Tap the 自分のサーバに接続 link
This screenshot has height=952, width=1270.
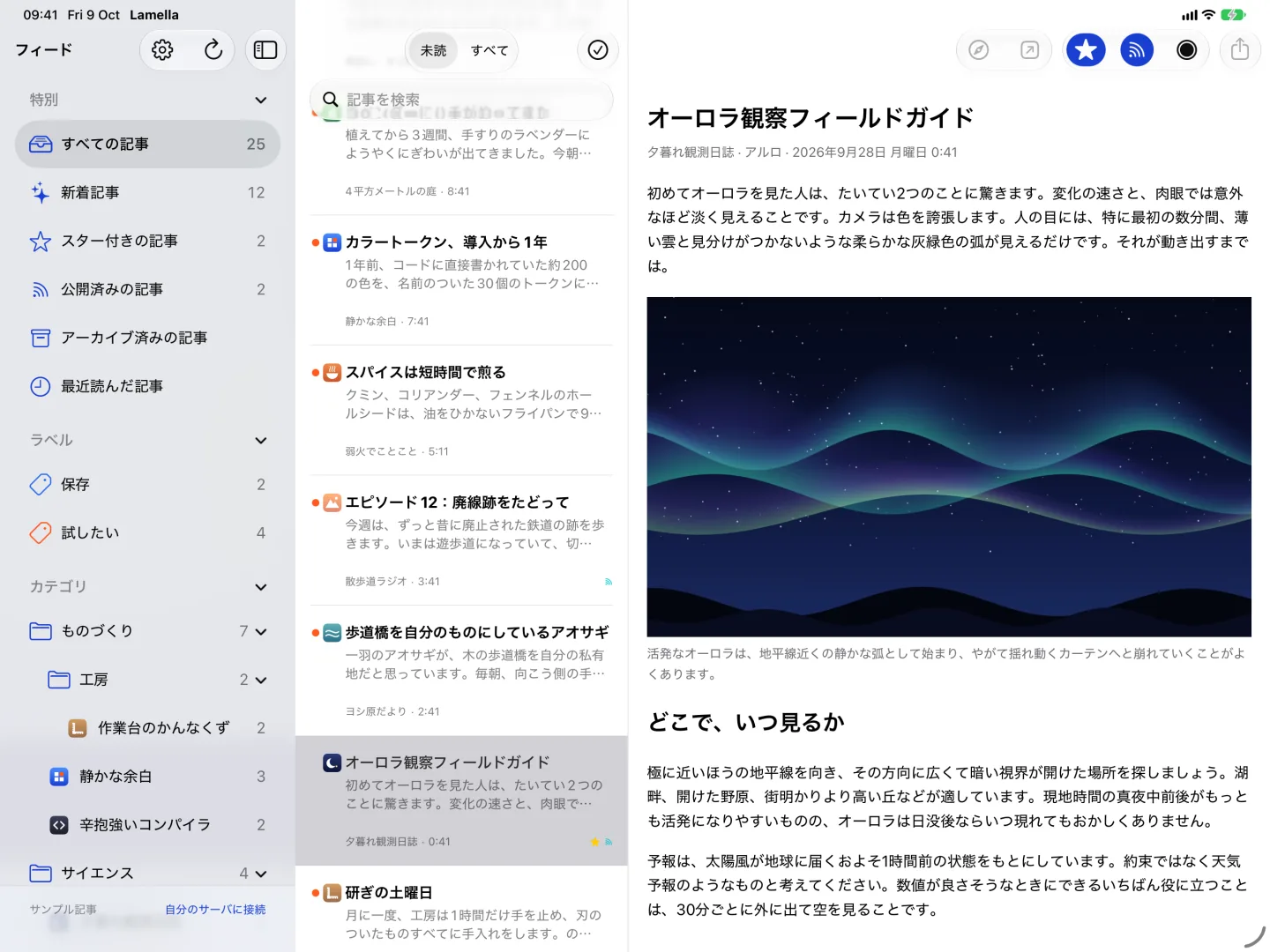coord(215,910)
